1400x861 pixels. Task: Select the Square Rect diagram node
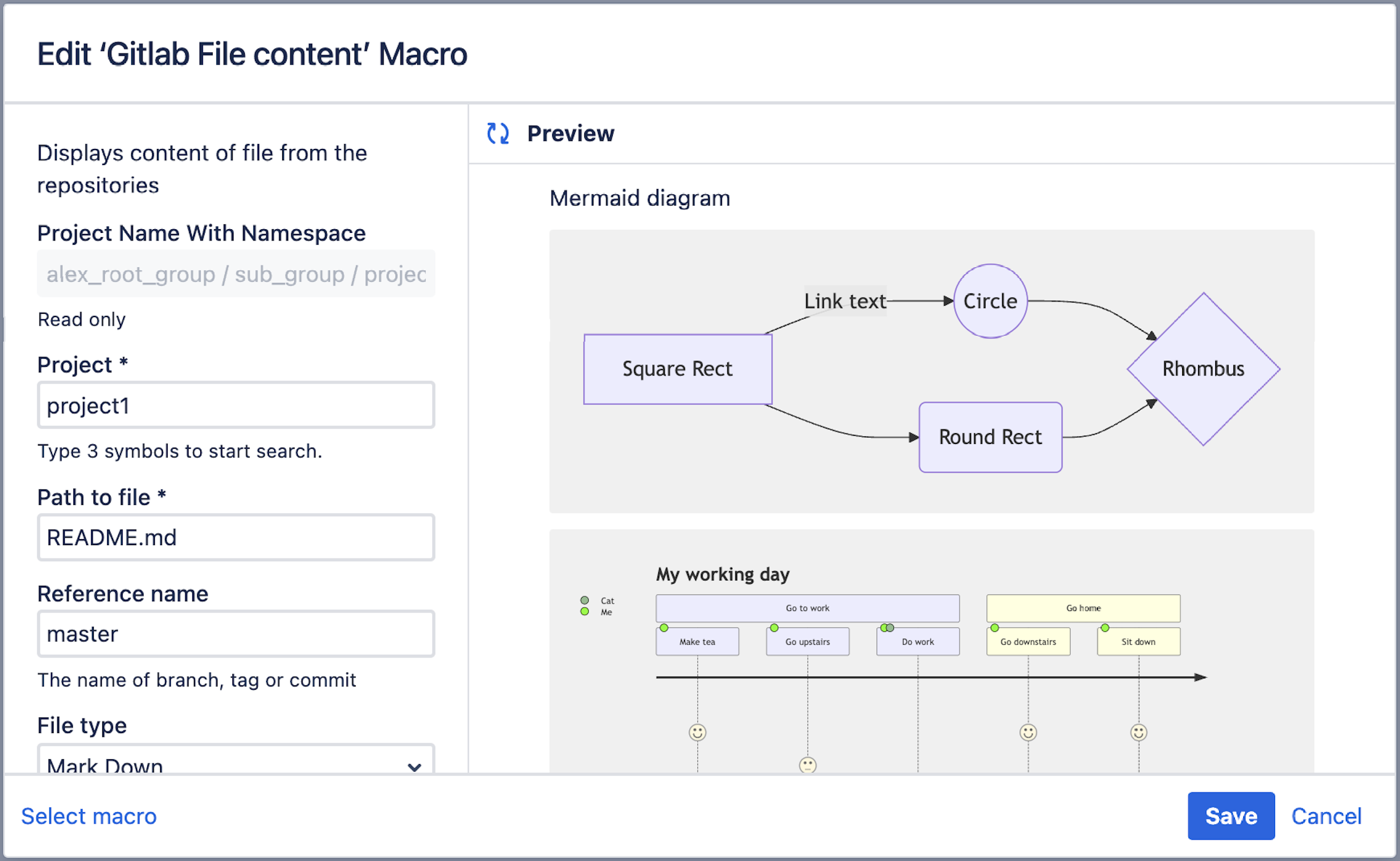pyautogui.click(x=677, y=368)
